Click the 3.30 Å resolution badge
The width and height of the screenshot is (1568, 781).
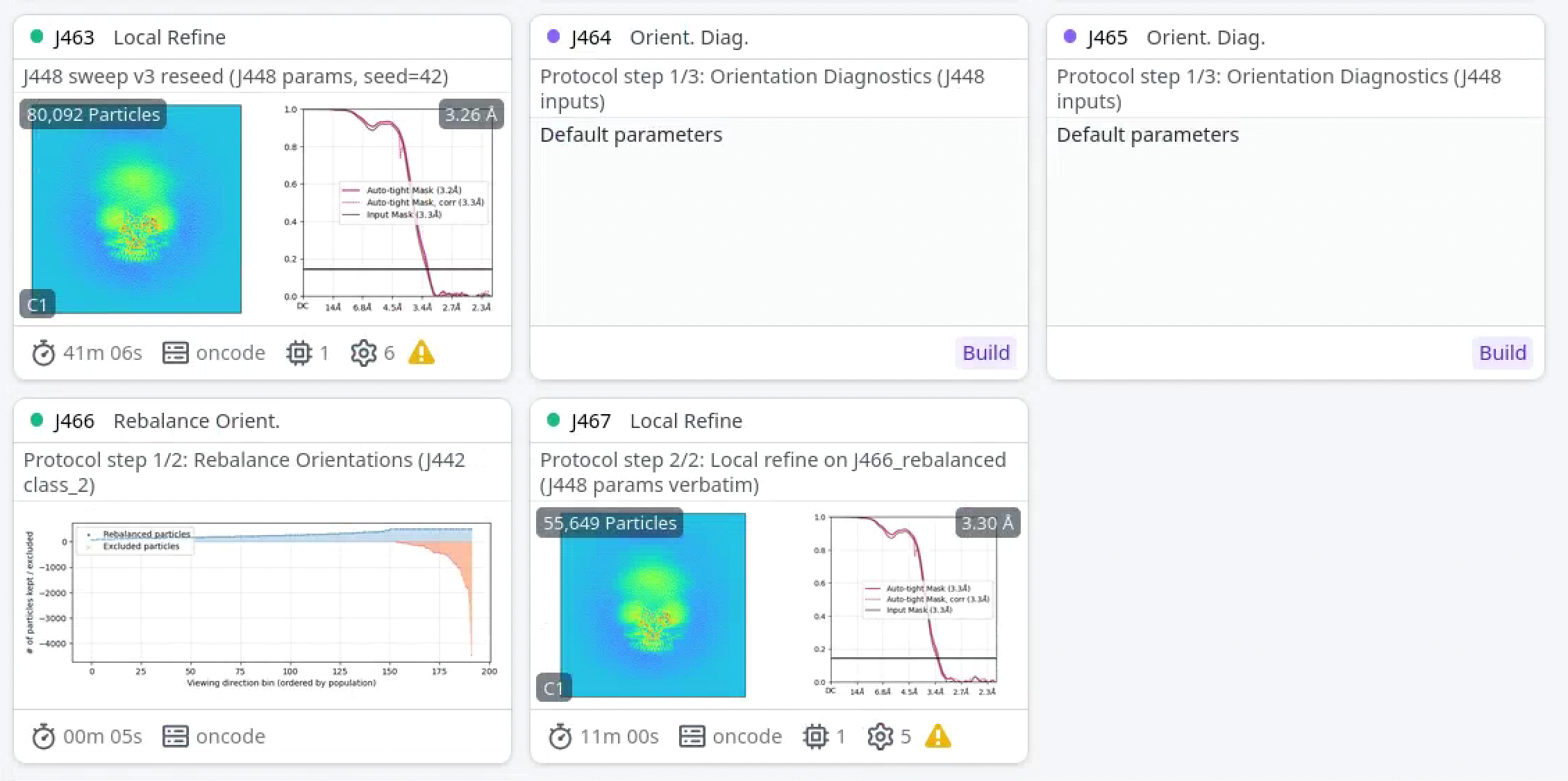point(987,523)
